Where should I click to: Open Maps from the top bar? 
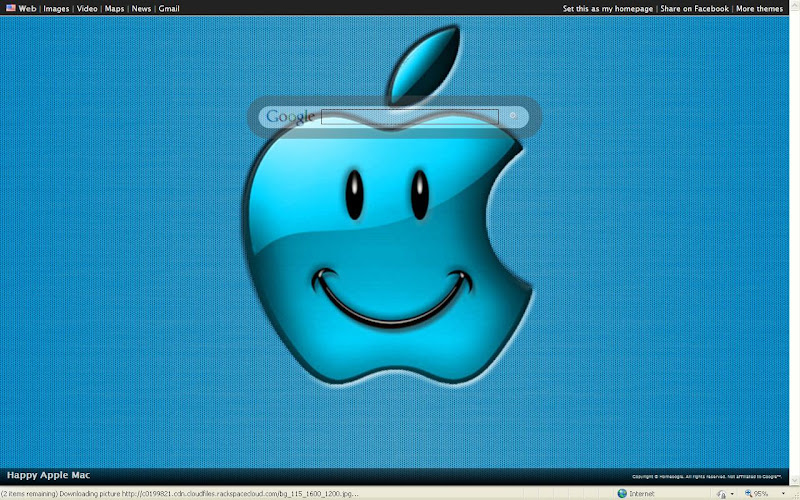(x=114, y=9)
